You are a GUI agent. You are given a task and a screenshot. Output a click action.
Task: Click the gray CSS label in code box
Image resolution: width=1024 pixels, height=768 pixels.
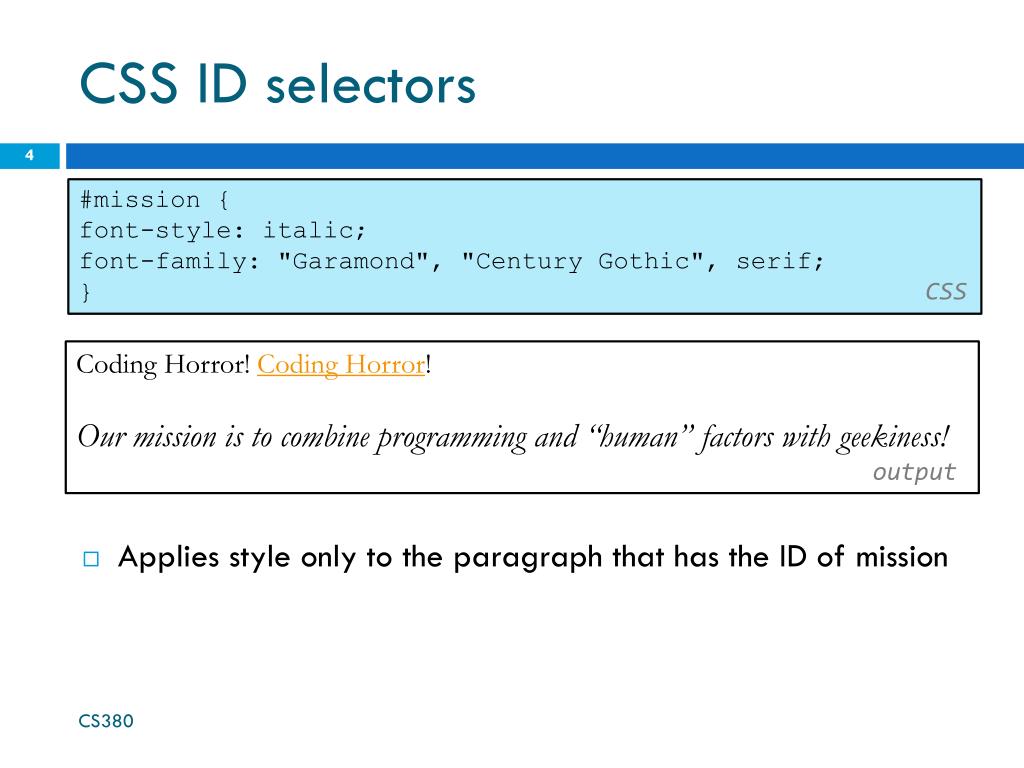945,291
